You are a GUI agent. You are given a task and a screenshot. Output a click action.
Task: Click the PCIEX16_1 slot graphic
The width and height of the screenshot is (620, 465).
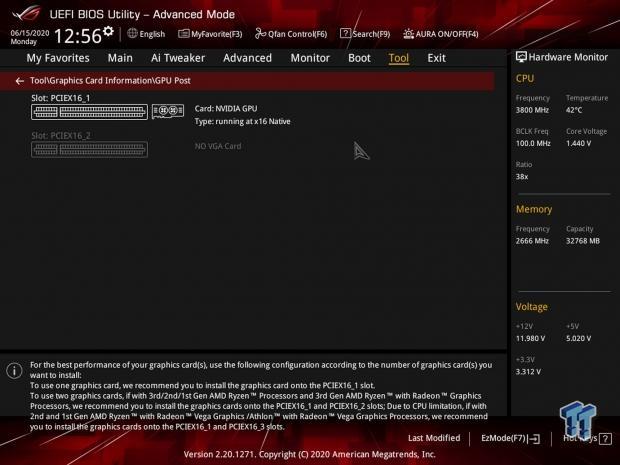(89, 112)
